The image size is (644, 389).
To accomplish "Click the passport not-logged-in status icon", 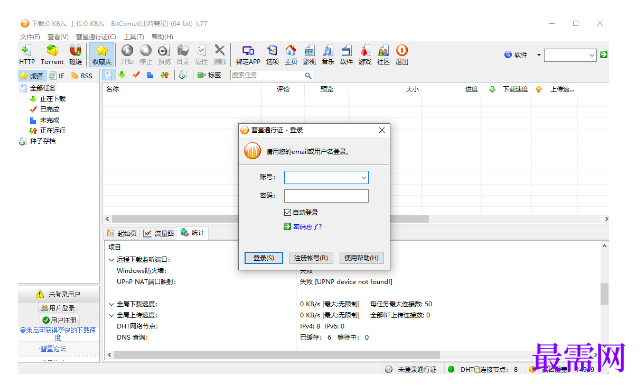I will (389, 369).
